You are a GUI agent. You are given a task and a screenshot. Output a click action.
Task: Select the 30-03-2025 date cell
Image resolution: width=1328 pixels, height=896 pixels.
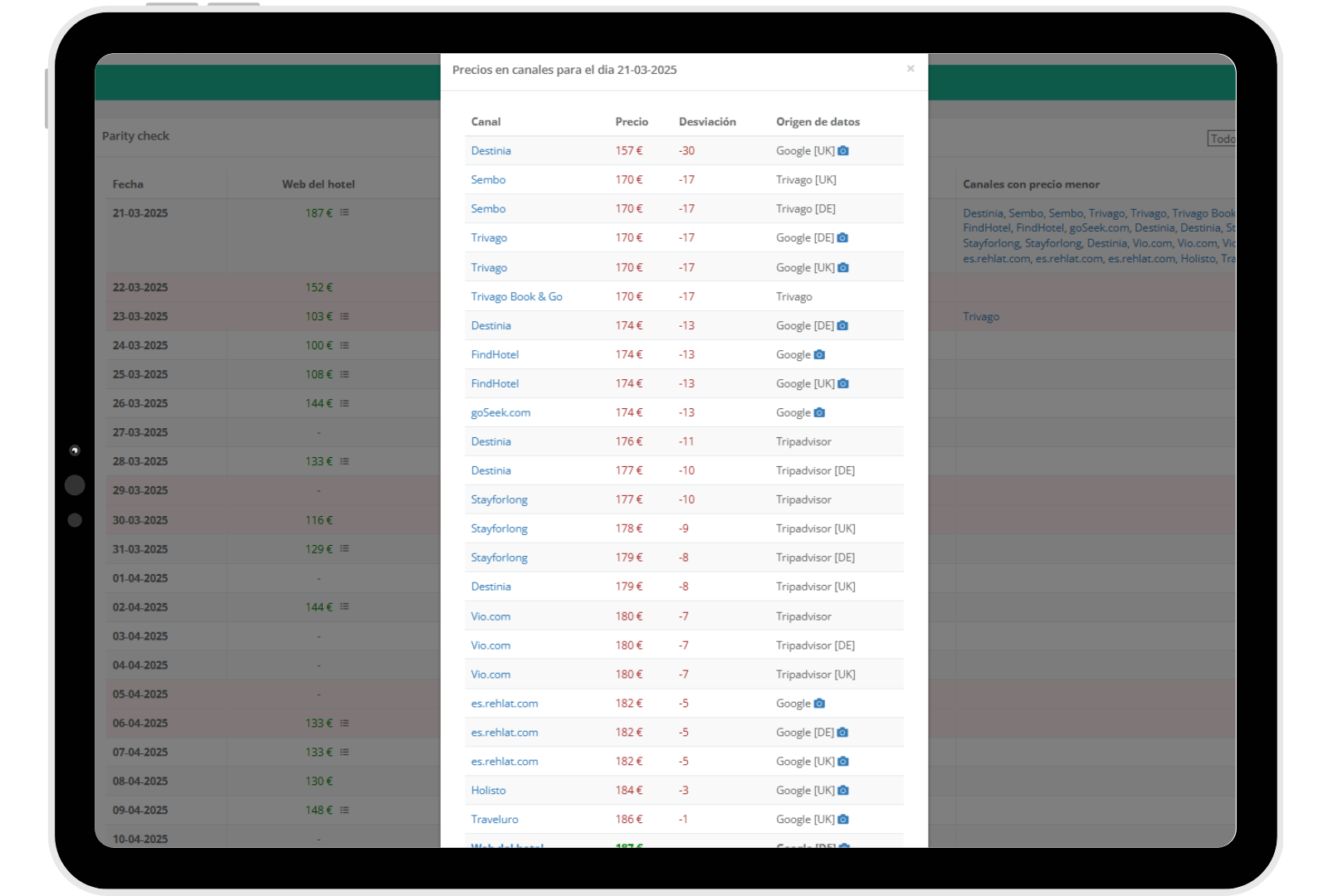pos(140,520)
